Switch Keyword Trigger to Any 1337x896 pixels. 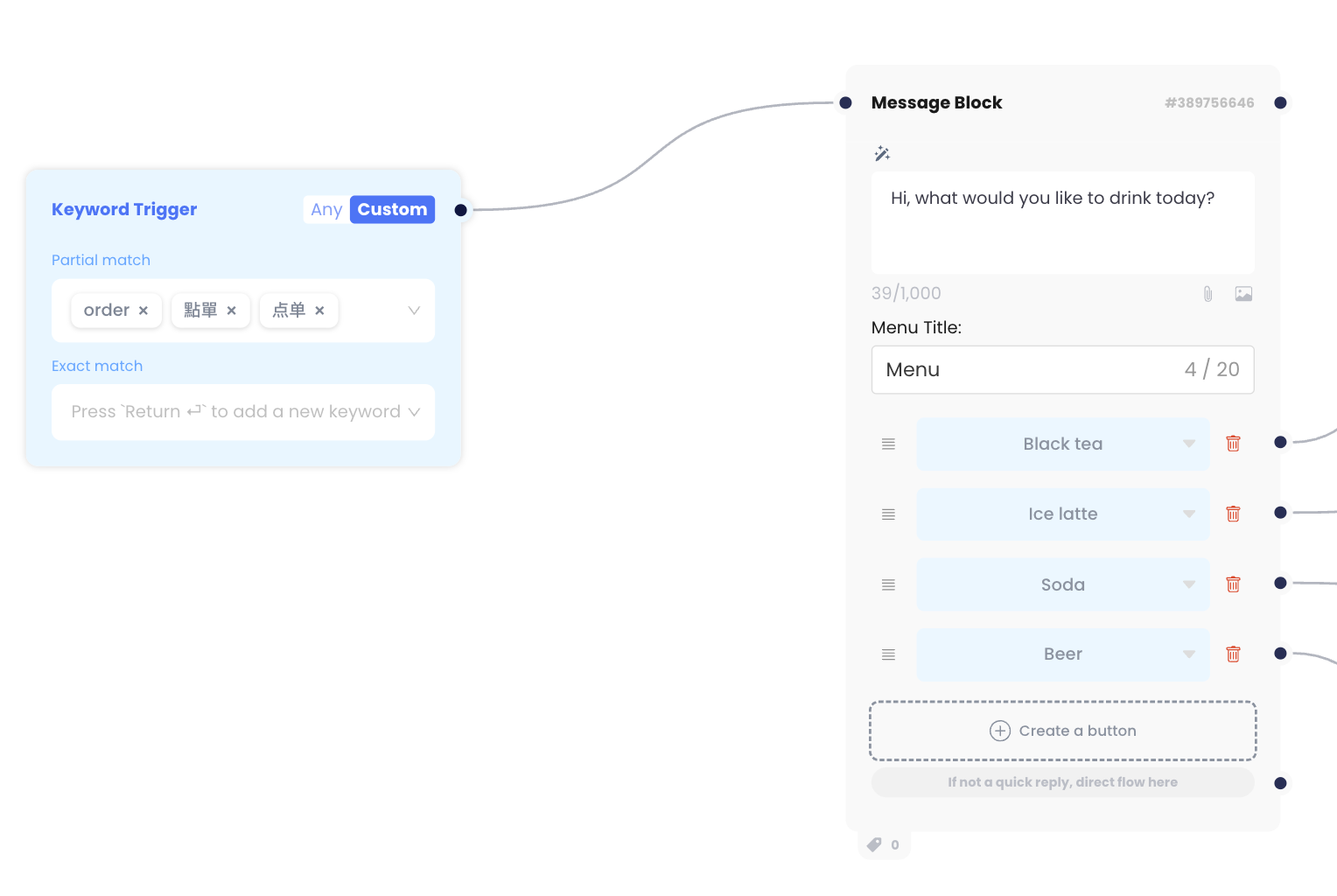326,210
